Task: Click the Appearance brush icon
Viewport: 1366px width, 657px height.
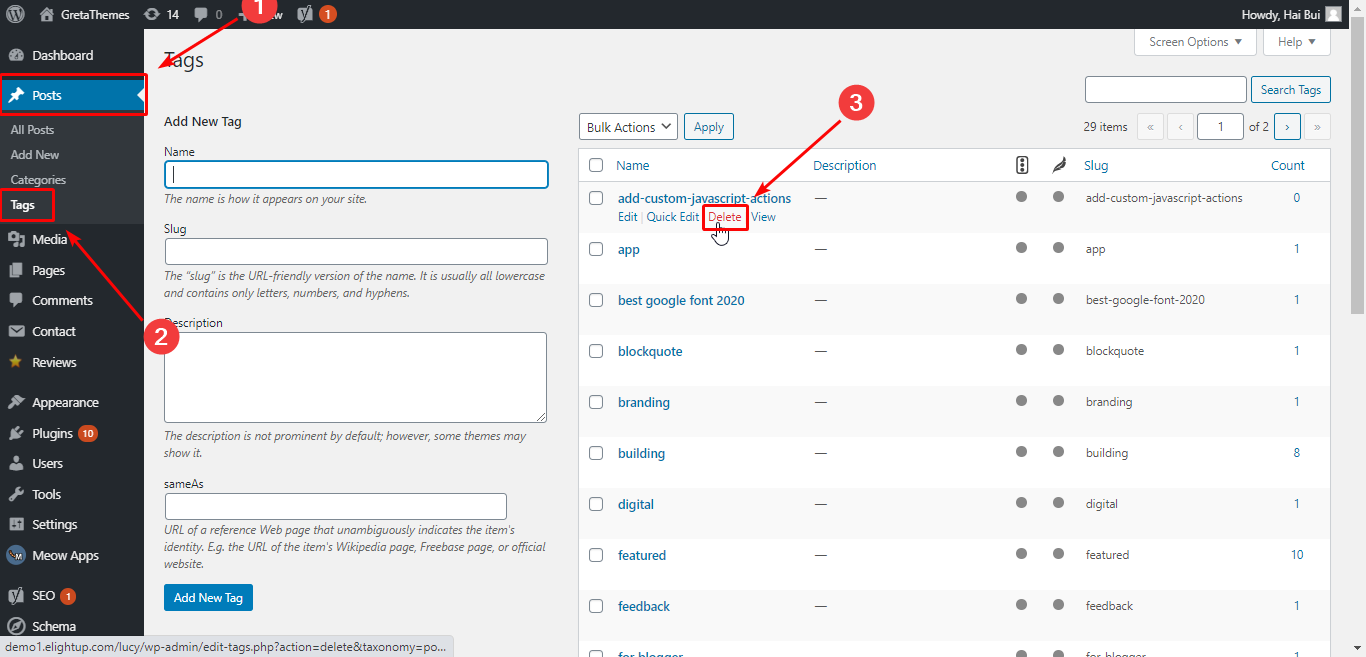Action: pos(16,403)
